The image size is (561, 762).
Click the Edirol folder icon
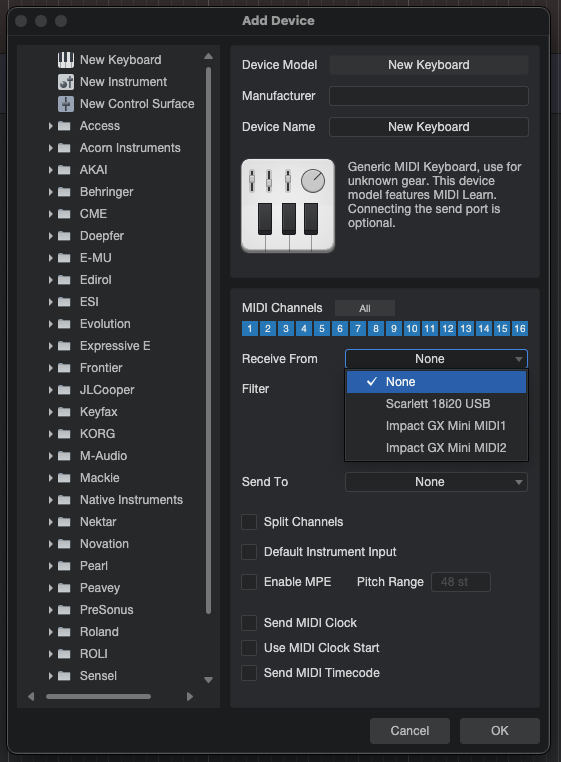[64, 280]
